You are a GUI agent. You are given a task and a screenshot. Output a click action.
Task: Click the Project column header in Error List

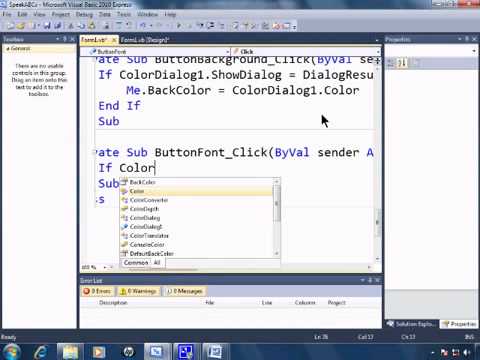click(x=337, y=303)
